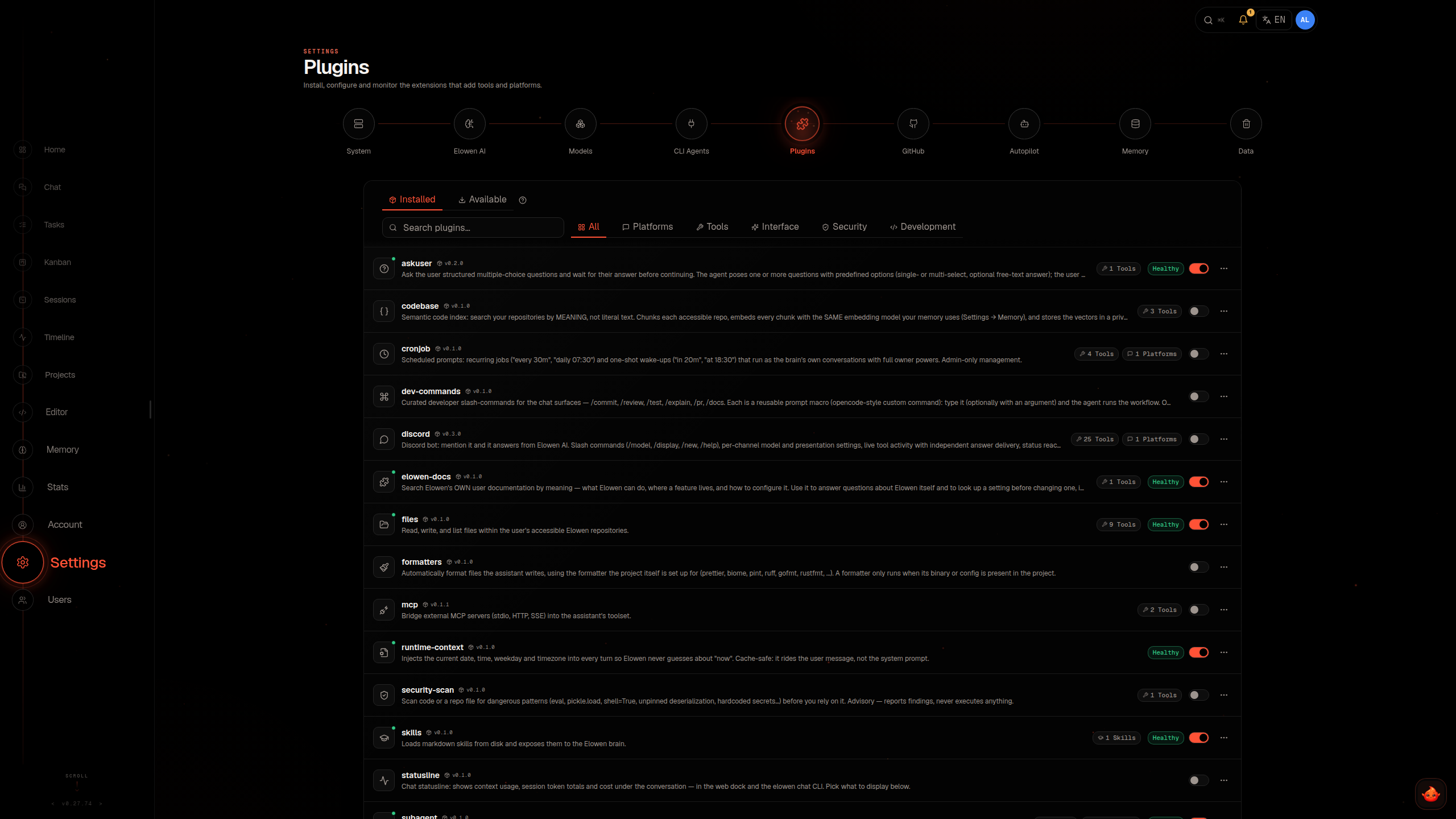Open the search command button
This screenshot has height=819, width=1456.
(1214, 20)
